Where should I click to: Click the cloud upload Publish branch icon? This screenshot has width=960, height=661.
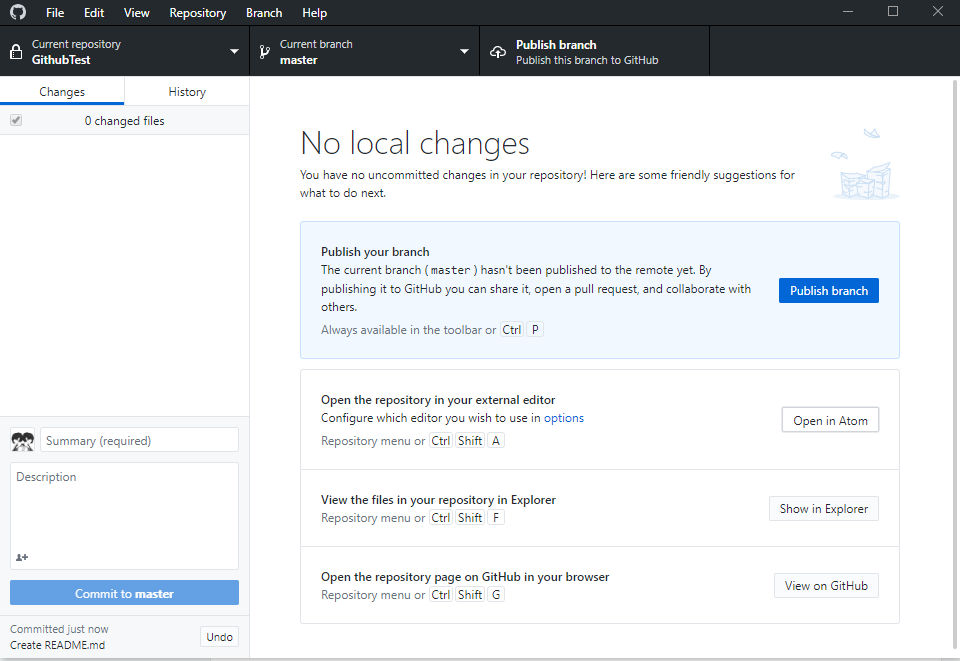[497, 52]
